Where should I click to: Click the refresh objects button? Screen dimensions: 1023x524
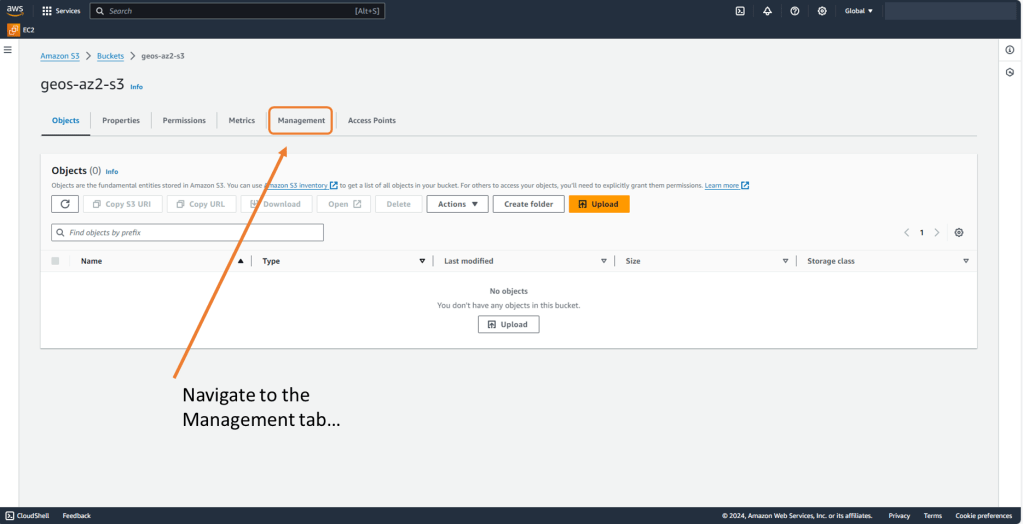(64, 204)
